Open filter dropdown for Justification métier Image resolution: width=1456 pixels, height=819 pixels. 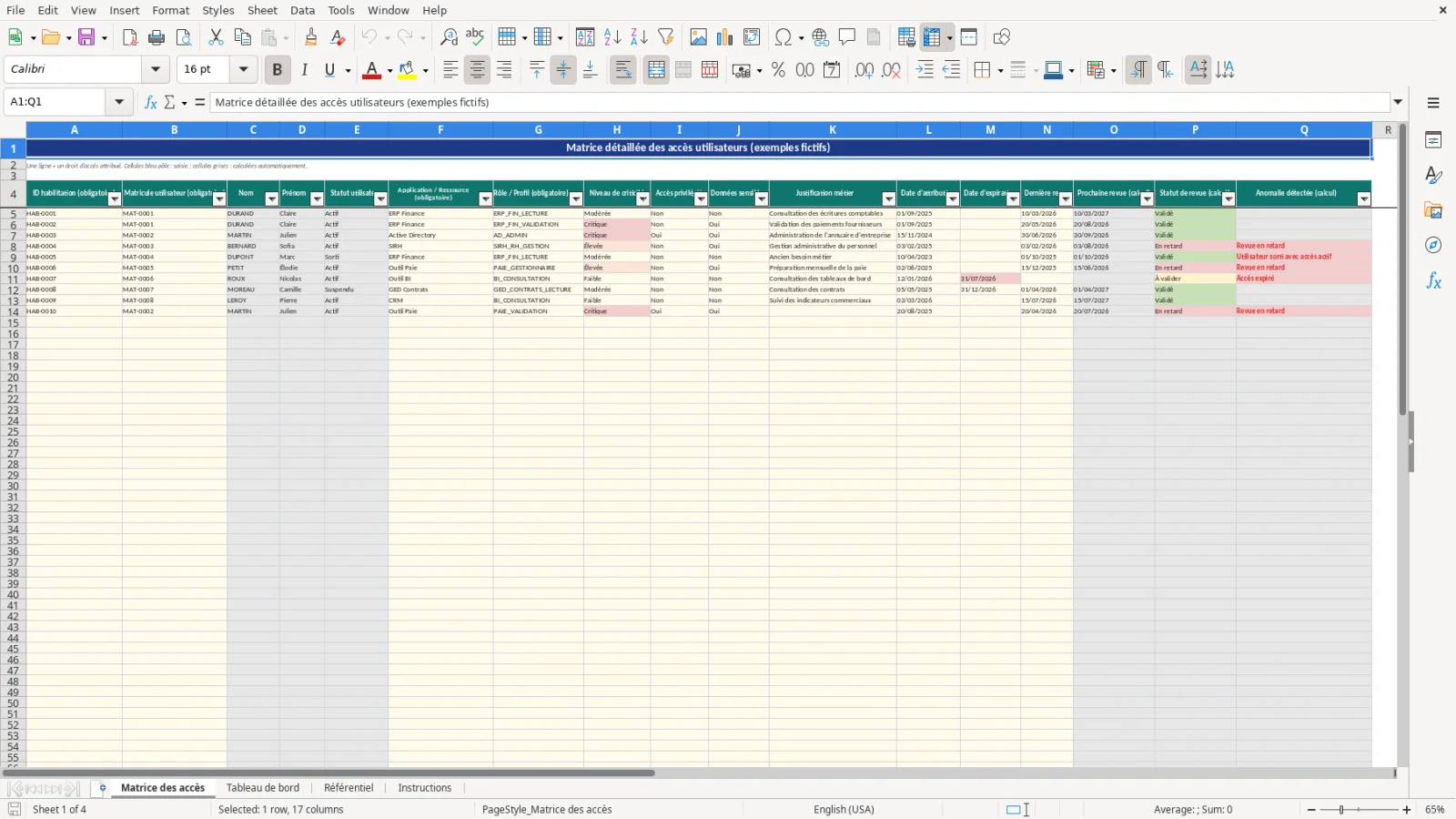[889, 199]
